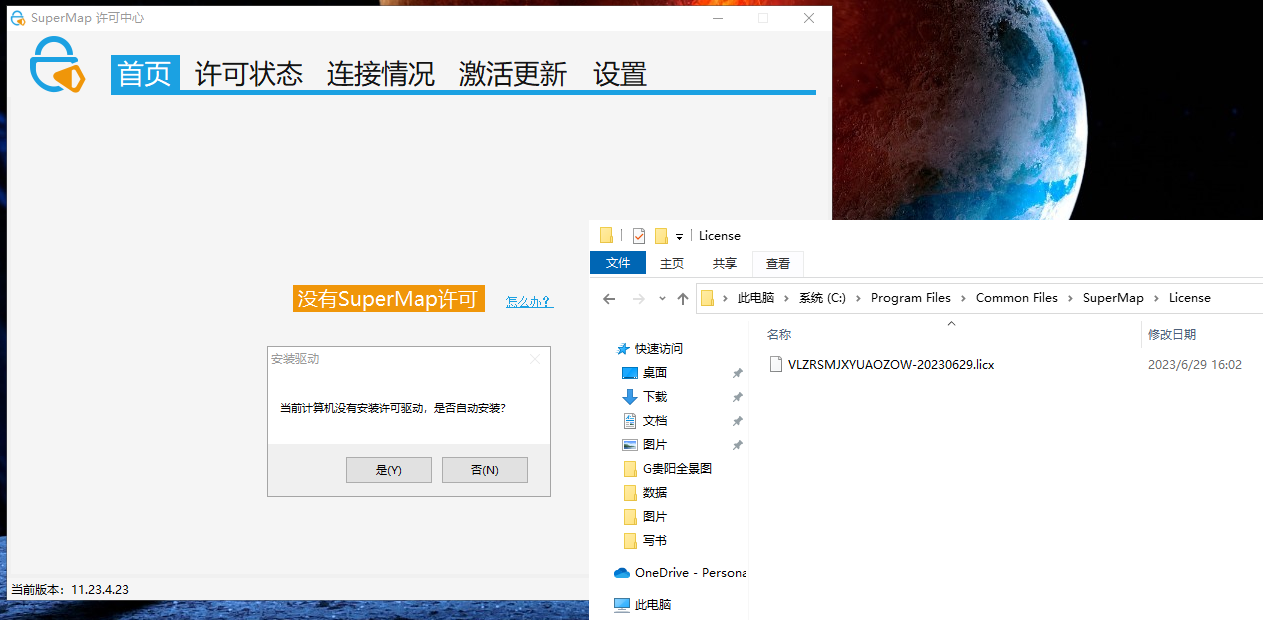Expand the chevron before 此电脑 in breadcrumb
Image resolution: width=1263 pixels, height=620 pixels.
pyautogui.click(x=726, y=298)
